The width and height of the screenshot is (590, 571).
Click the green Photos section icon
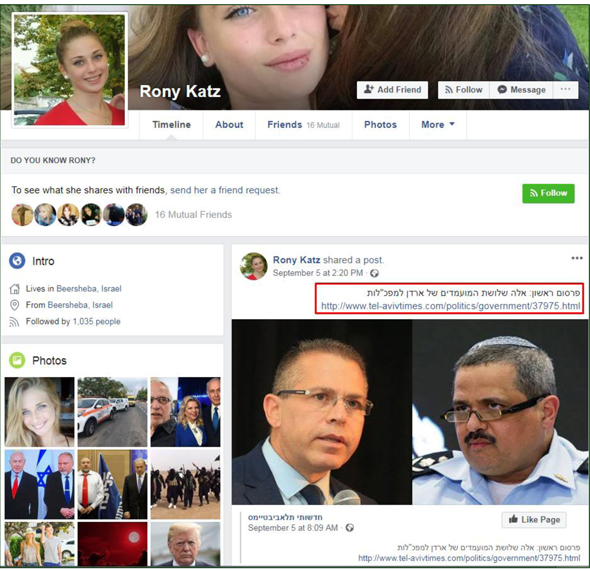17,360
